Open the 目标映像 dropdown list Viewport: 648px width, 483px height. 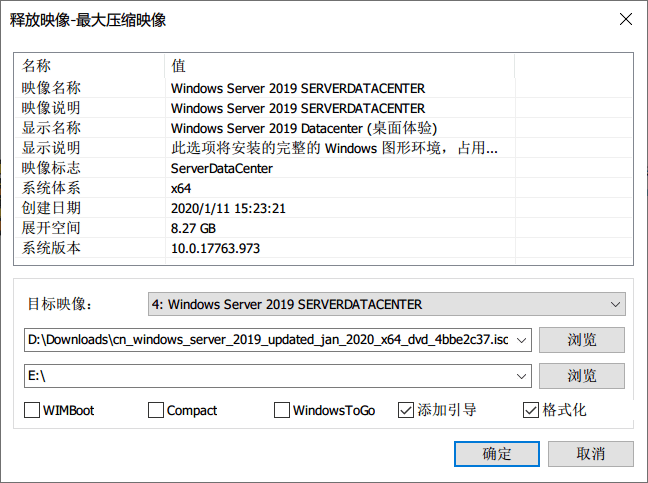(387, 304)
